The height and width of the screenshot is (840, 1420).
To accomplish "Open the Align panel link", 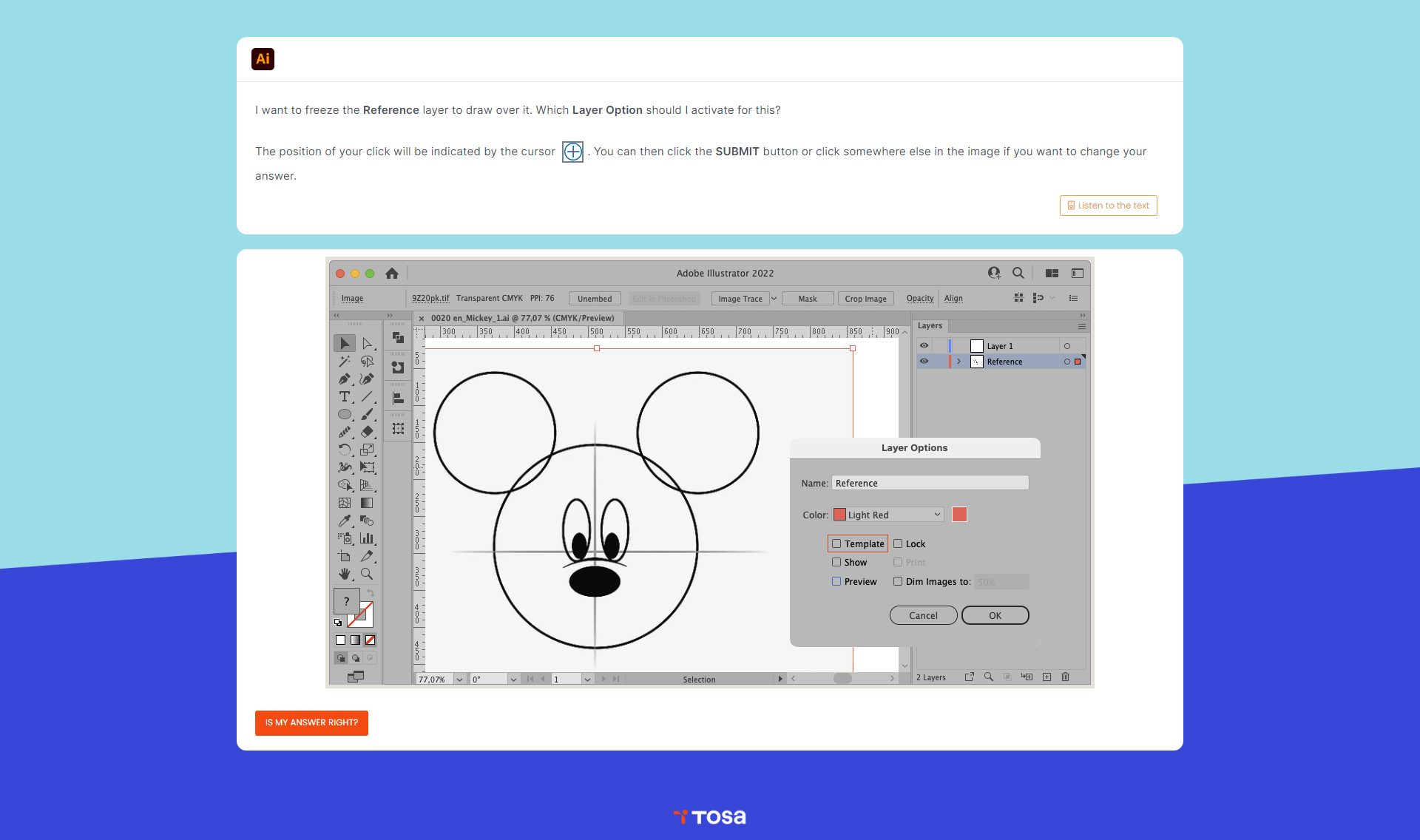I will tap(953, 299).
